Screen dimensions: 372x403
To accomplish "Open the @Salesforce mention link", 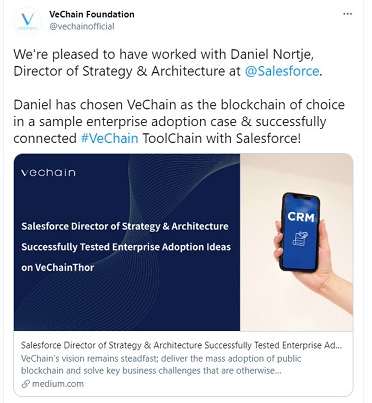I will tap(282, 71).
